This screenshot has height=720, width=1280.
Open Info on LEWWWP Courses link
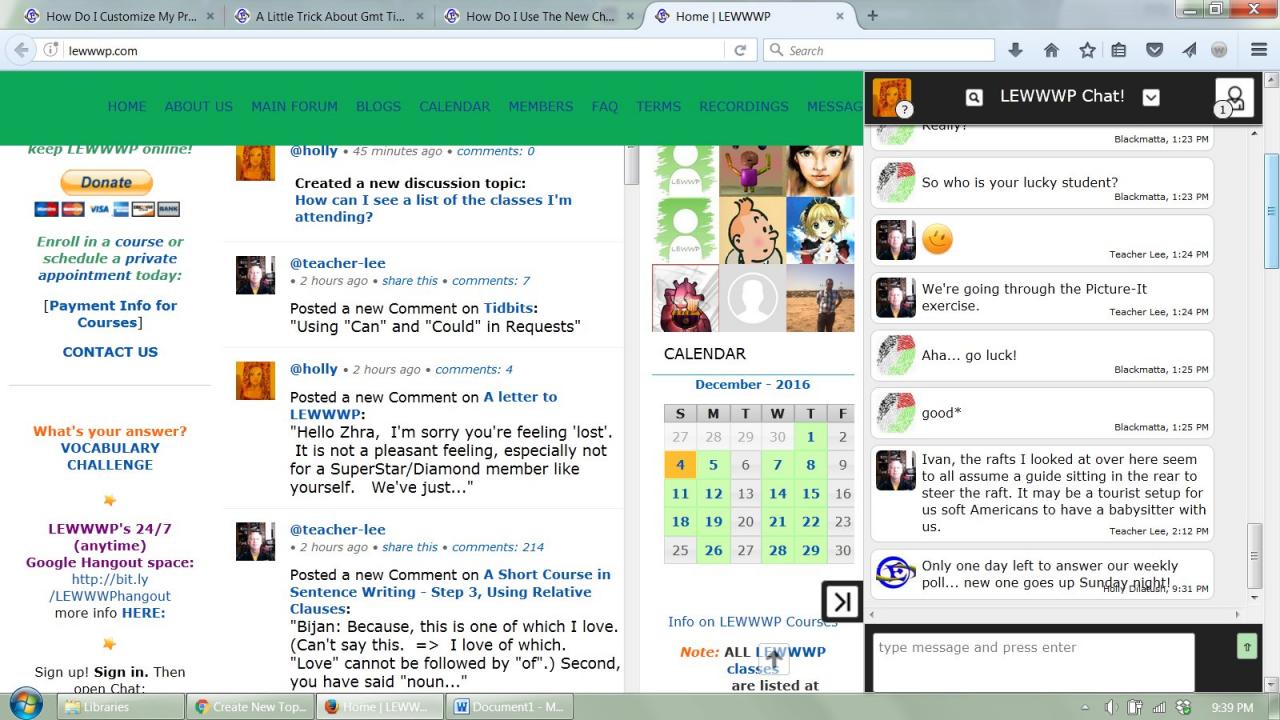point(753,622)
